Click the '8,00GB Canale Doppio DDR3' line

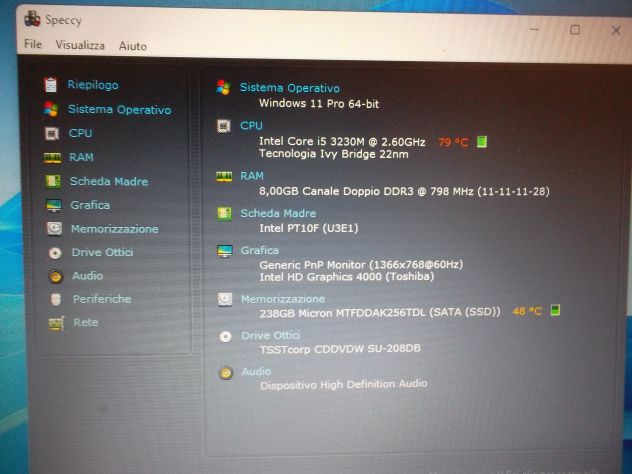[x=404, y=191]
